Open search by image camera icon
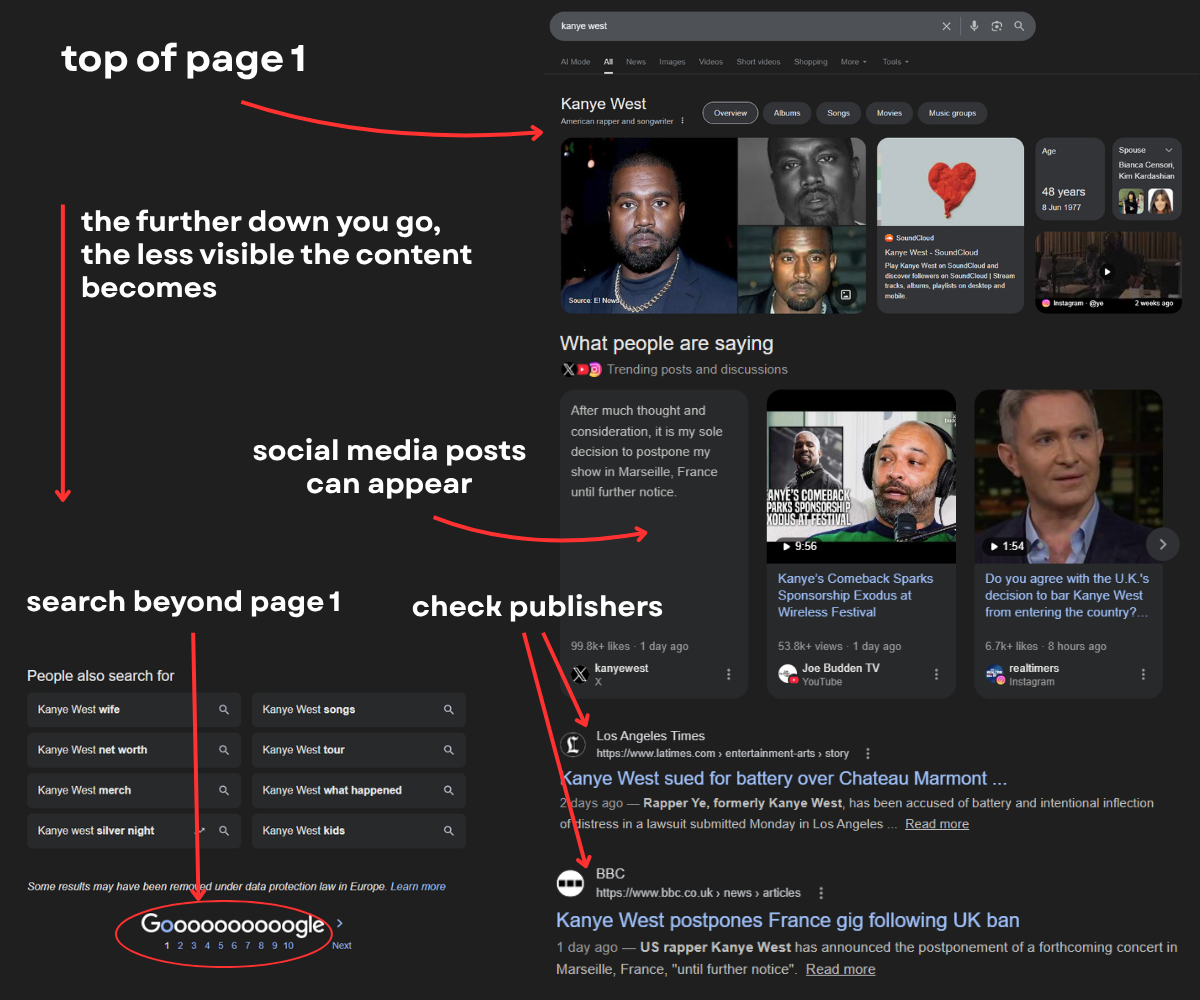Image resolution: width=1200 pixels, height=1000 pixels. coord(997,26)
